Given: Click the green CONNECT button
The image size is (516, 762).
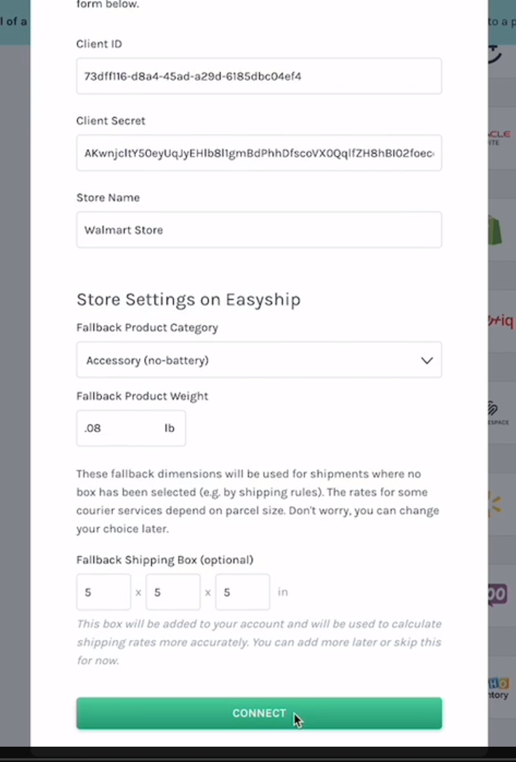Looking at the screenshot, I should click(259, 713).
